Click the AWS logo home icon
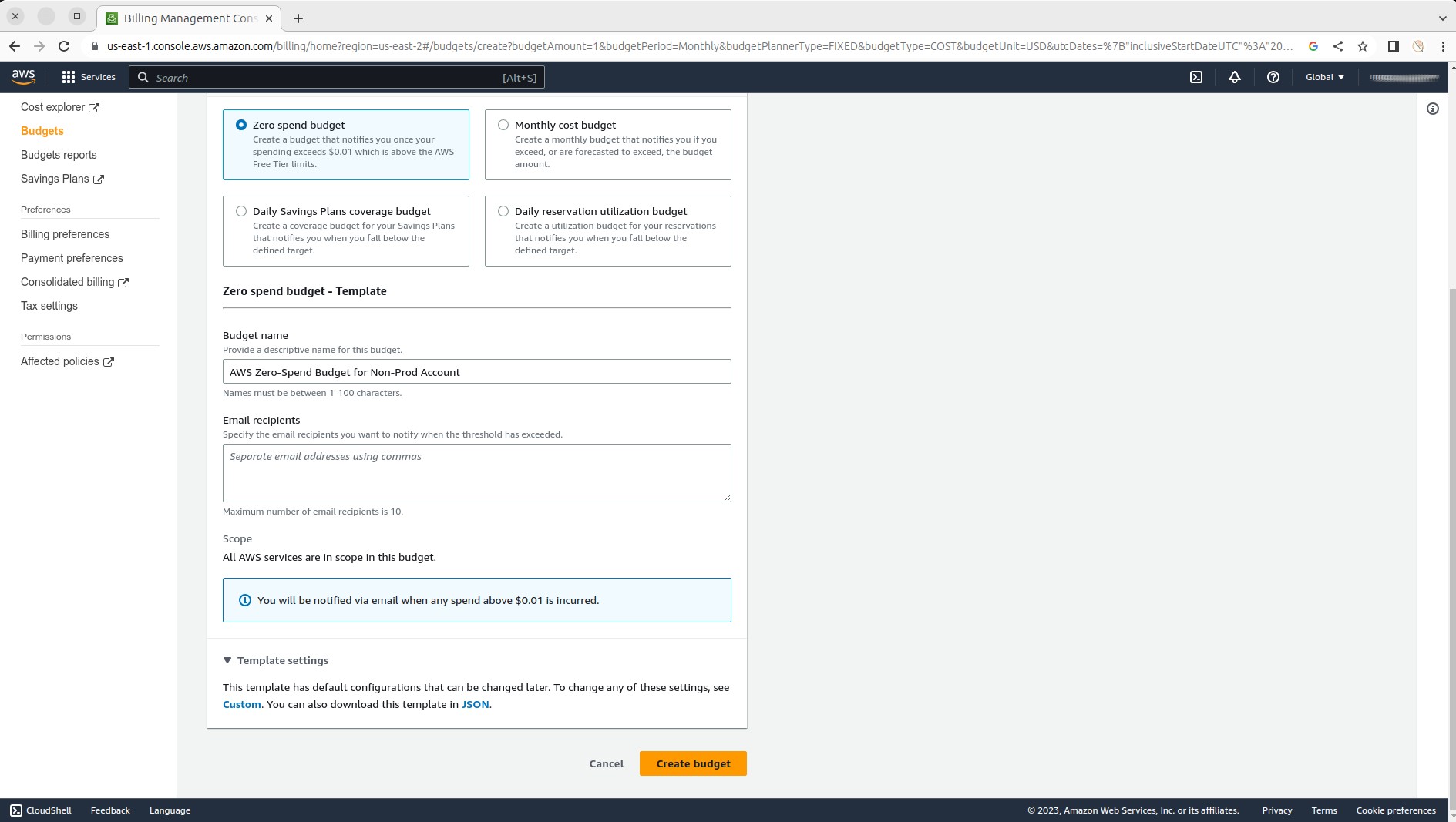Viewport: 1456px width, 822px height. [23, 77]
